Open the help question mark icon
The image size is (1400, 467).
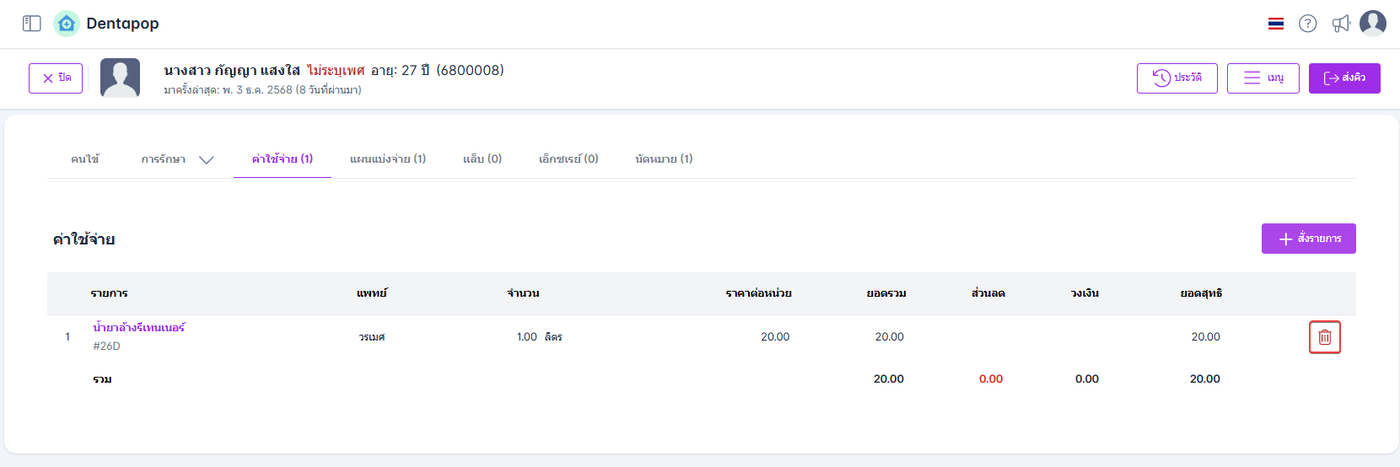pyautogui.click(x=1308, y=23)
